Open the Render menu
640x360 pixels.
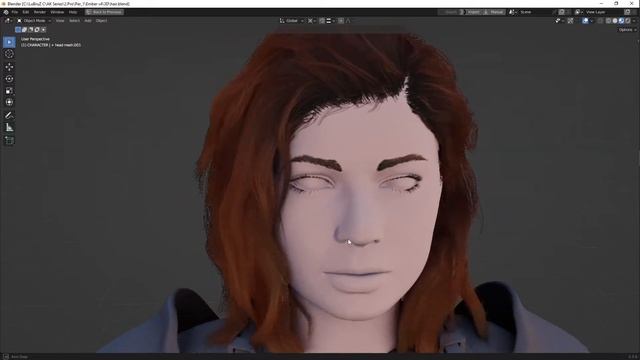pyautogui.click(x=40, y=12)
